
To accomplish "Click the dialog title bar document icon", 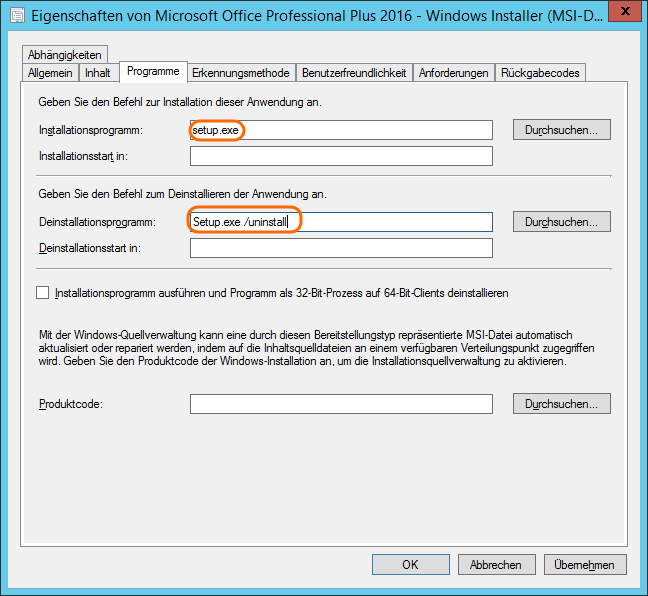I will 18,16.
